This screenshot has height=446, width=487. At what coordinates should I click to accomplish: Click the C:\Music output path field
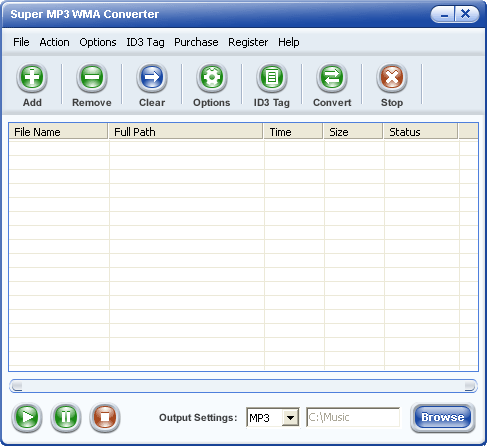pos(353,417)
